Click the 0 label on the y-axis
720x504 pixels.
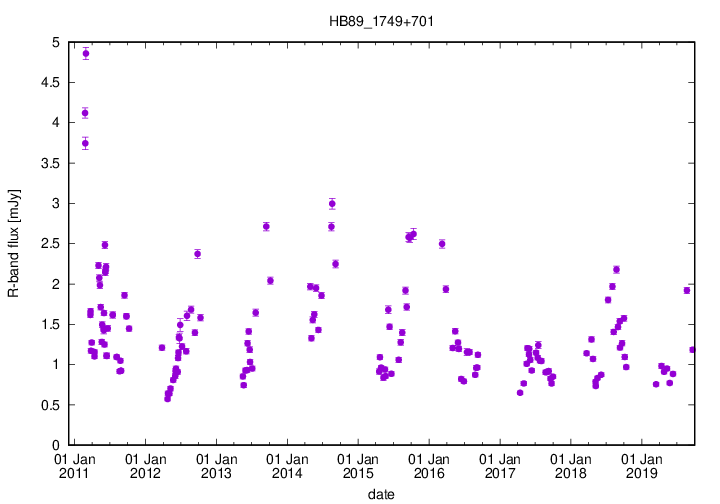click(x=56, y=445)
